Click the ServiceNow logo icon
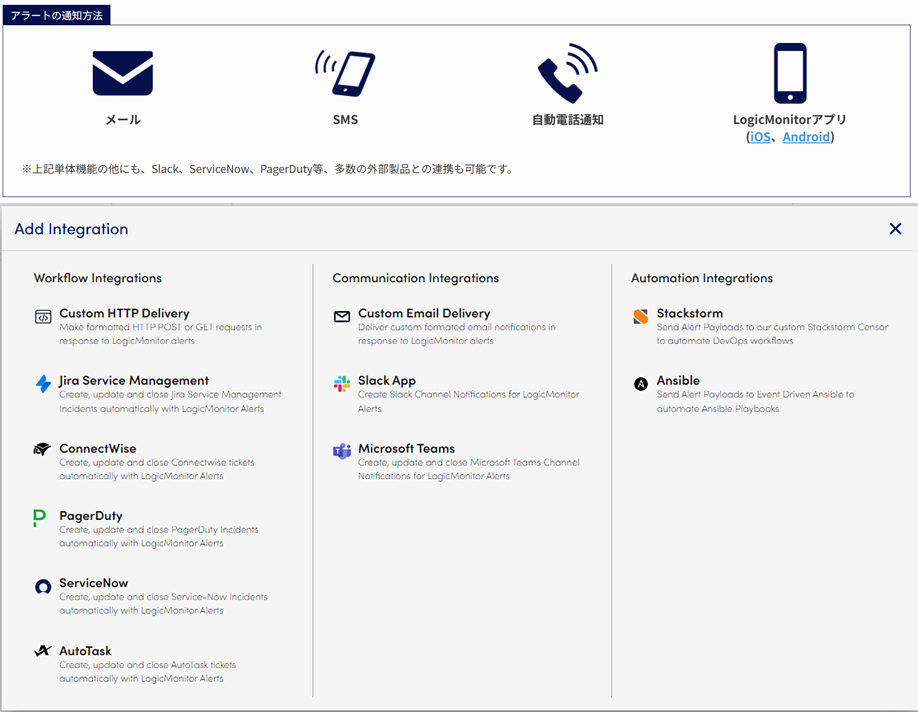 click(43, 586)
